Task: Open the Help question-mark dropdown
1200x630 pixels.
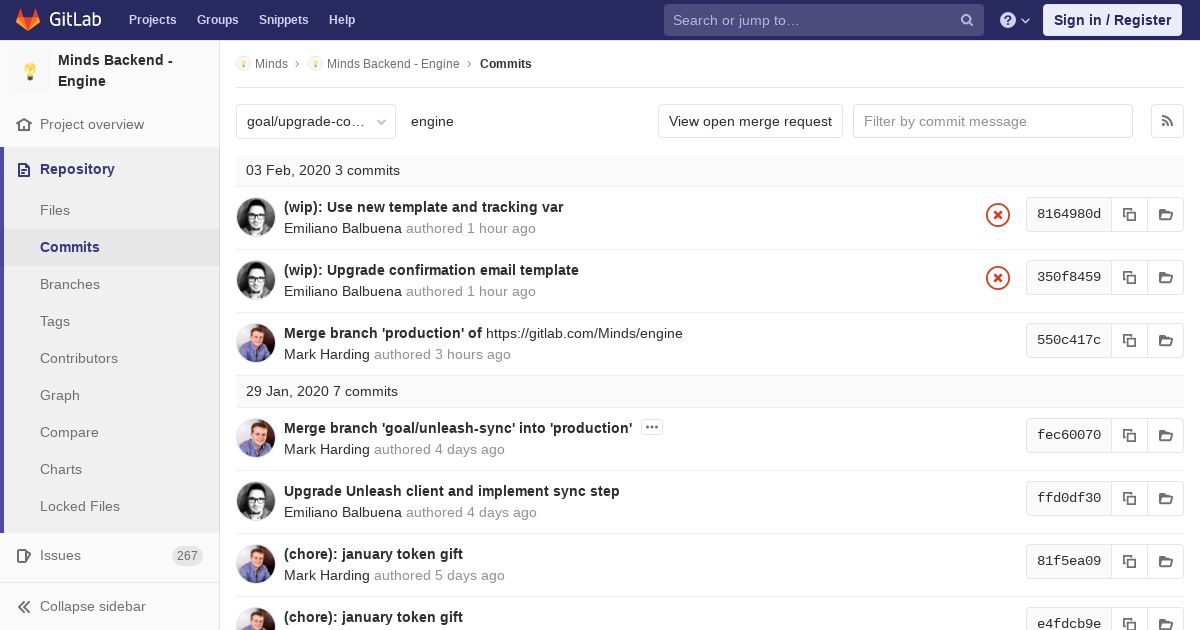Action: coord(1014,20)
